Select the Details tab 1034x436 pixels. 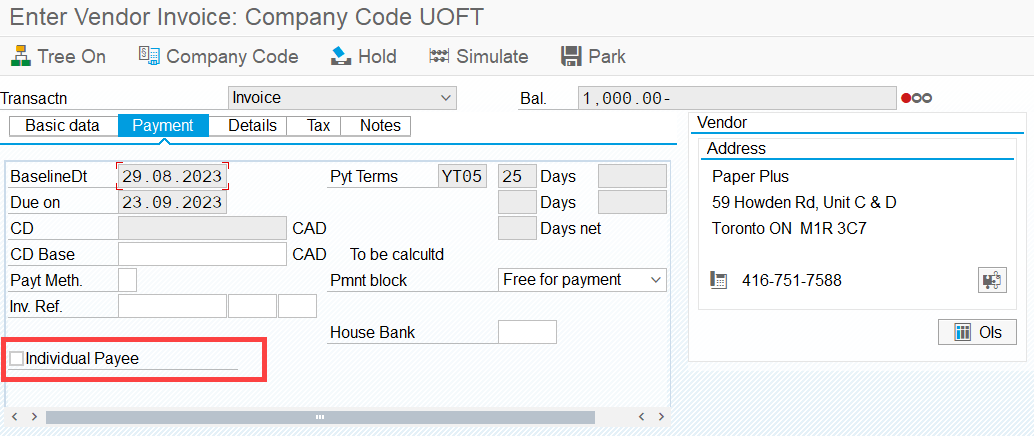point(253,126)
